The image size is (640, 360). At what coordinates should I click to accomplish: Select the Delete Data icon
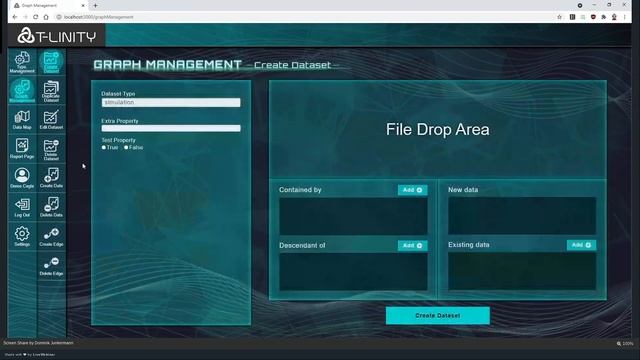[51, 207]
